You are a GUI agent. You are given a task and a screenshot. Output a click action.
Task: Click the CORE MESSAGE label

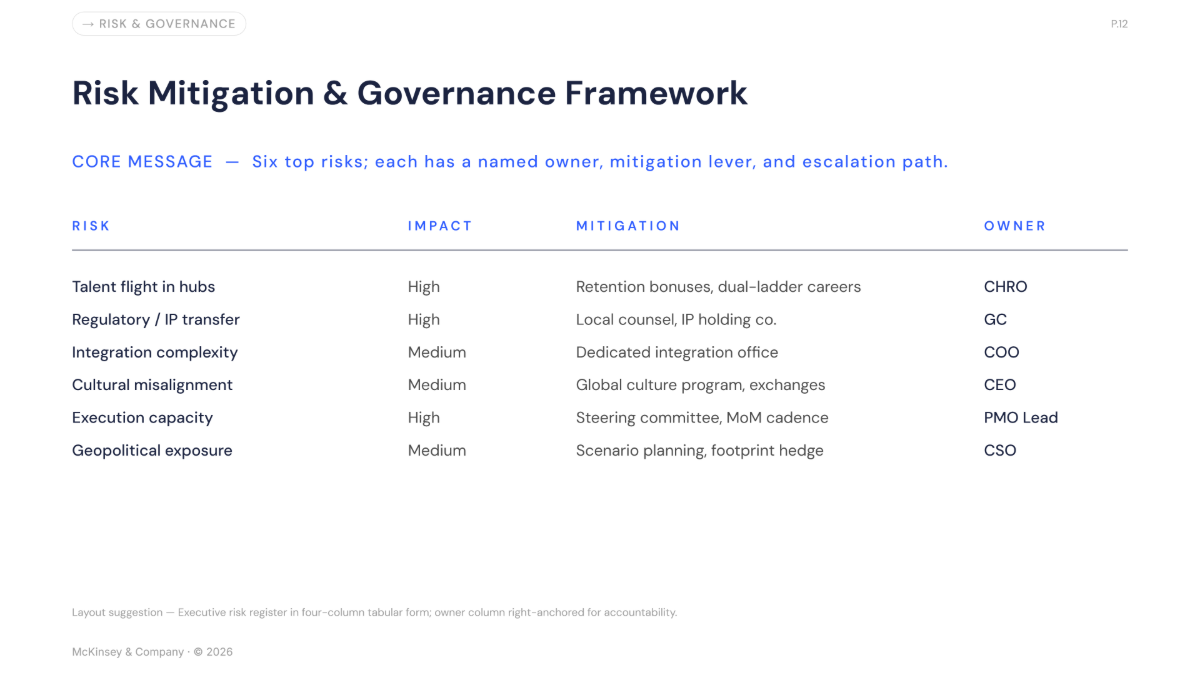point(142,162)
